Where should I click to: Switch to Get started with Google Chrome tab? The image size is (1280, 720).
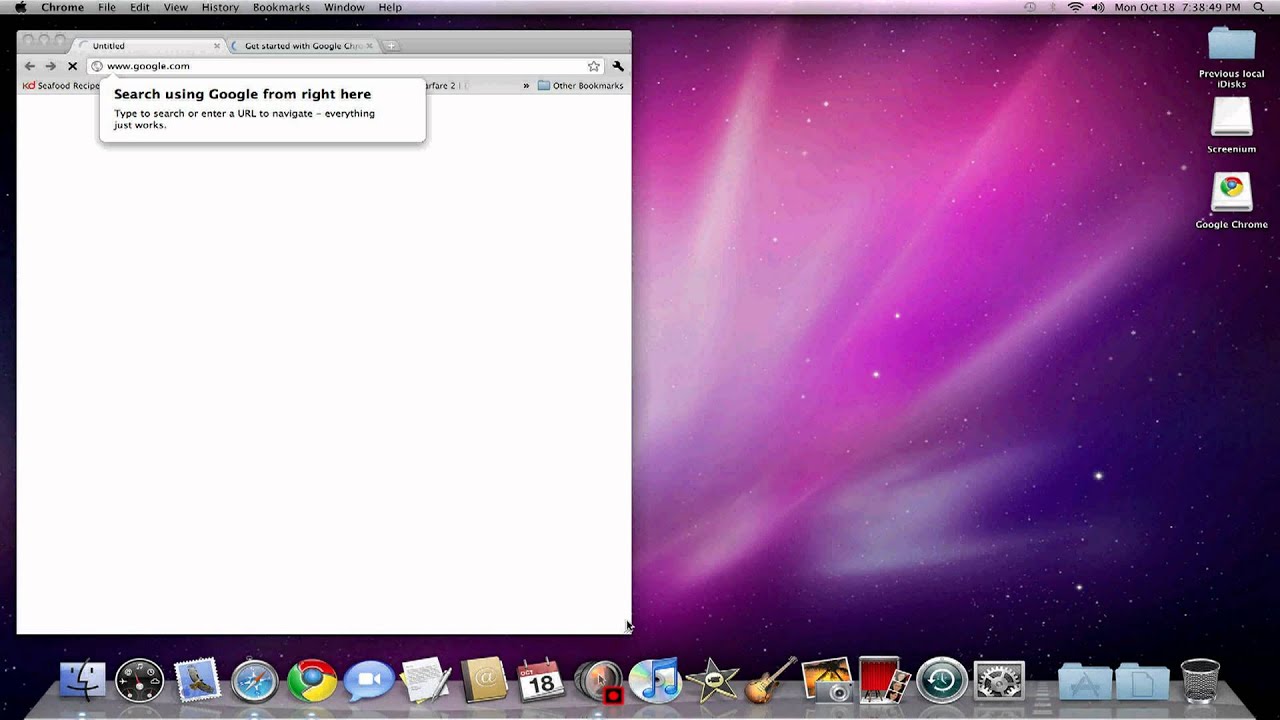click(303, 46)
